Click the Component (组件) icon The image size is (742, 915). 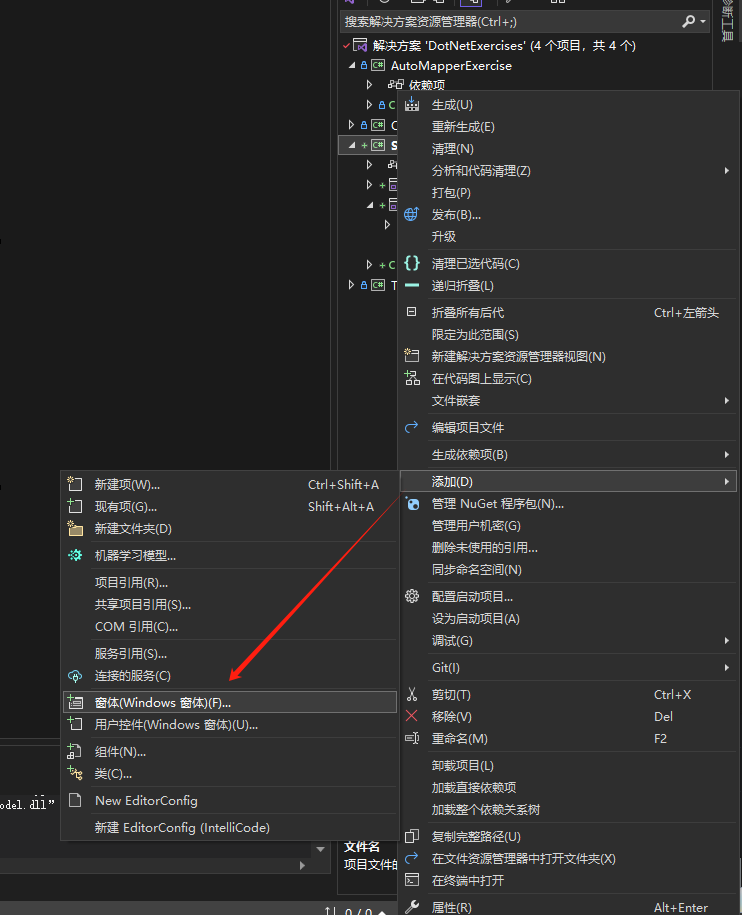[x=75, y=752]
